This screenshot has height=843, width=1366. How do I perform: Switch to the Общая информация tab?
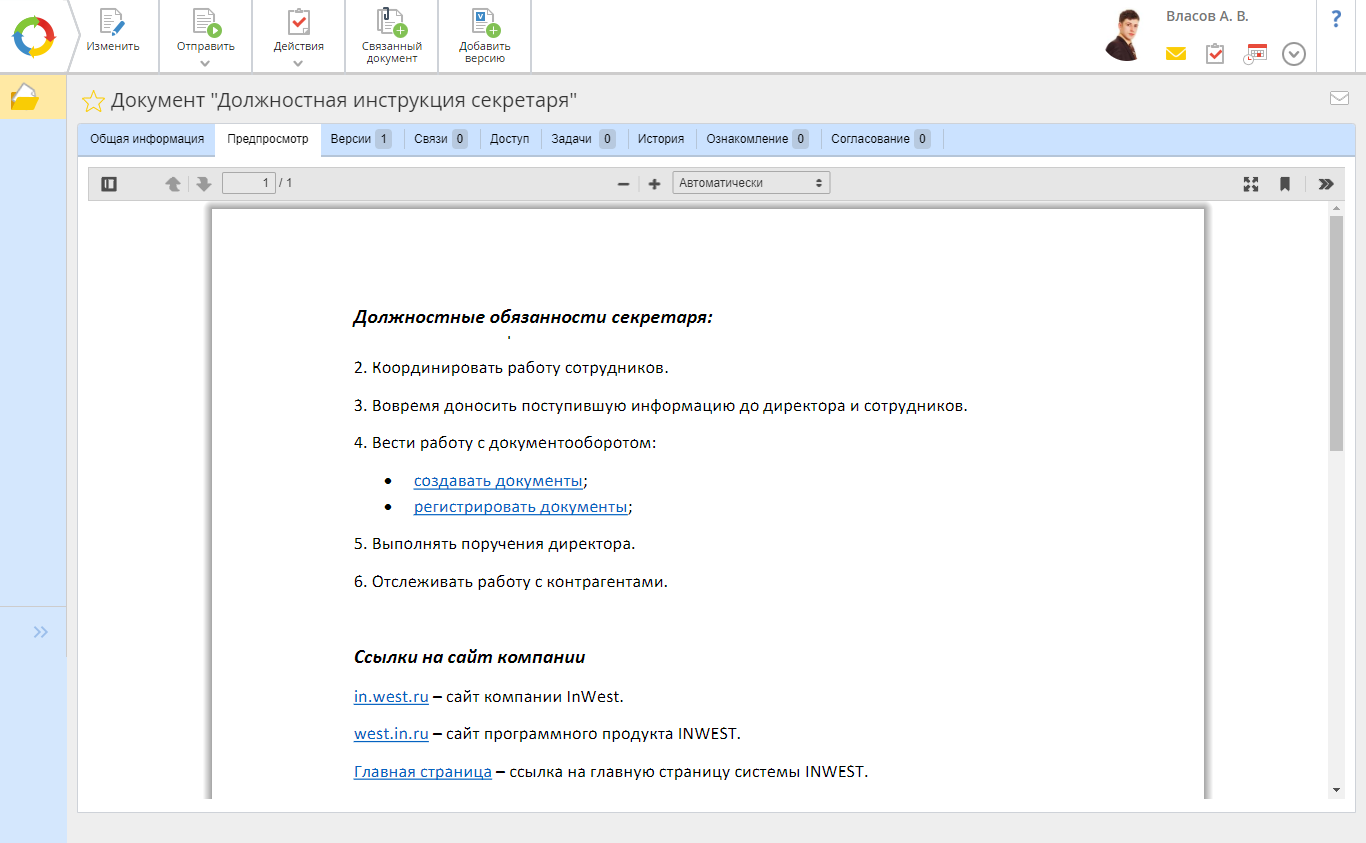147,139
